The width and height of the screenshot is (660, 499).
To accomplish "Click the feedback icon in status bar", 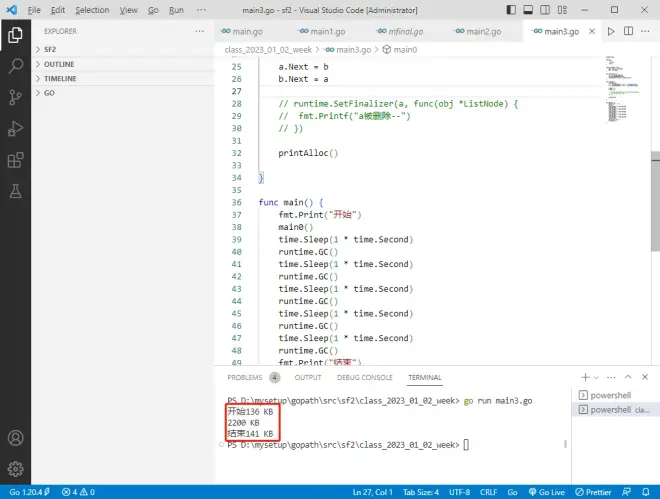I will pyautogui.click(x=626, y=492).
